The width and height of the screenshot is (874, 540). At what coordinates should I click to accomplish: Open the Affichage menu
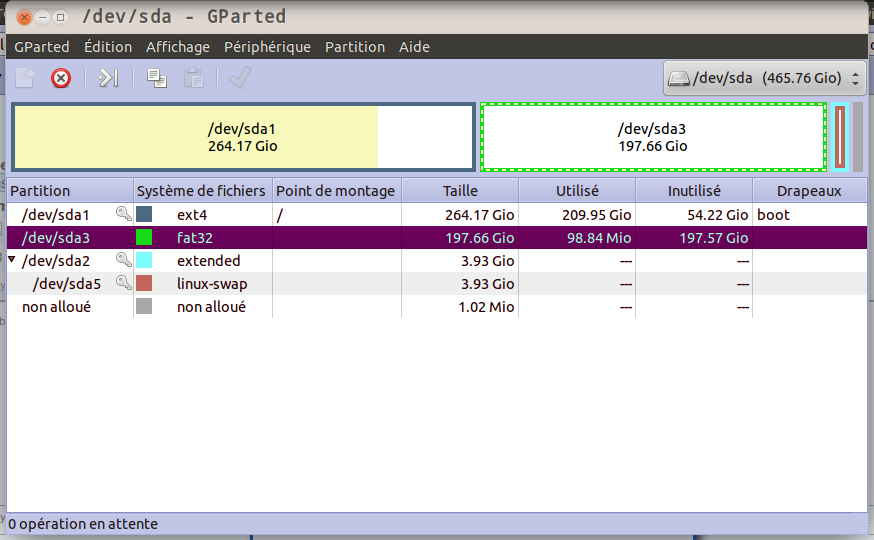coord(178,47)
